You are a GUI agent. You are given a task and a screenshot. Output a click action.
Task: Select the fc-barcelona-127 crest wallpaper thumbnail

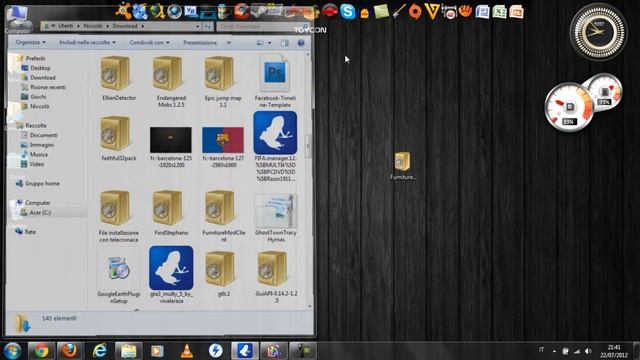[x=223, y=147]
